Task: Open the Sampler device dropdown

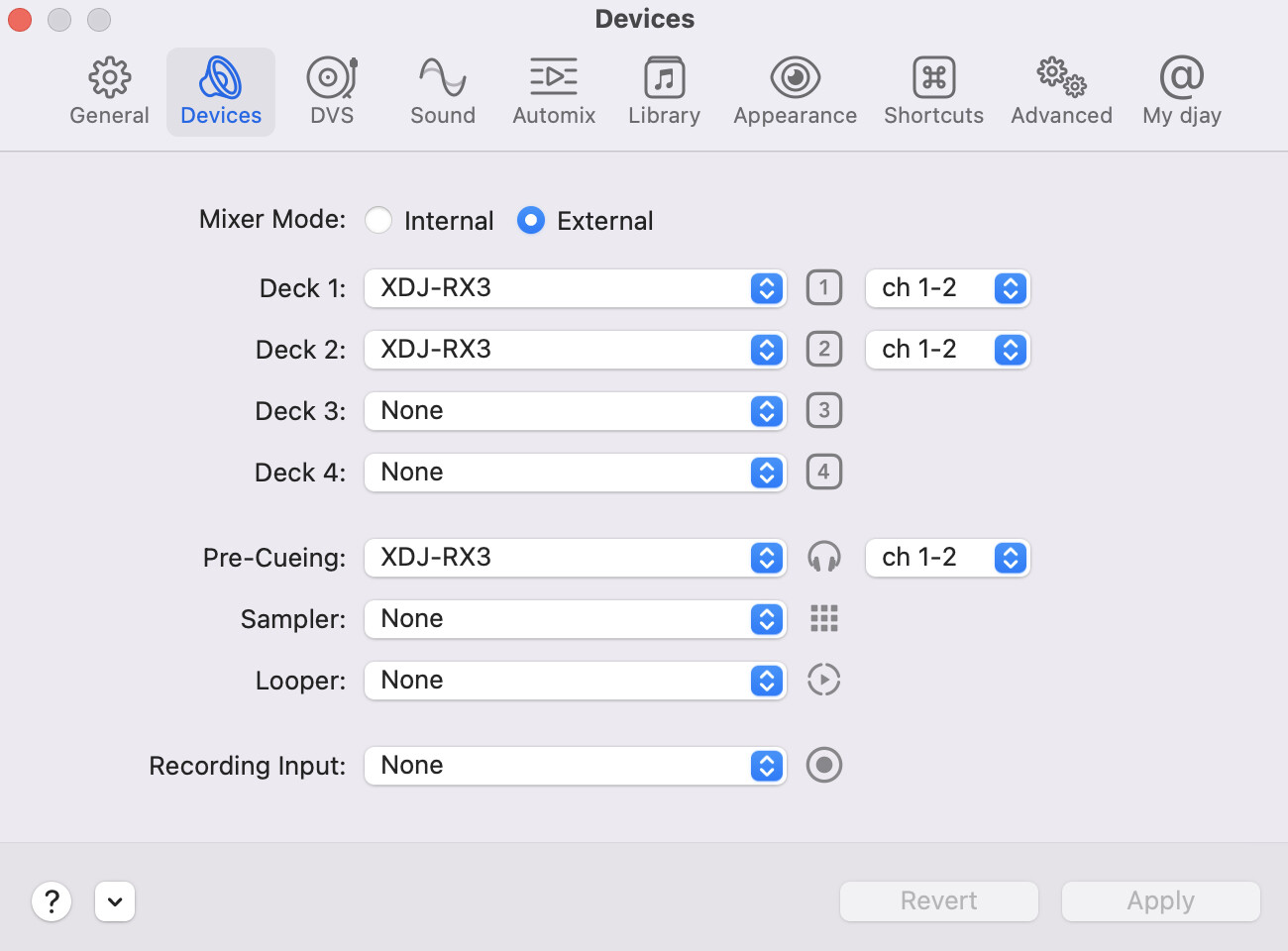Action: click(576, 619)
